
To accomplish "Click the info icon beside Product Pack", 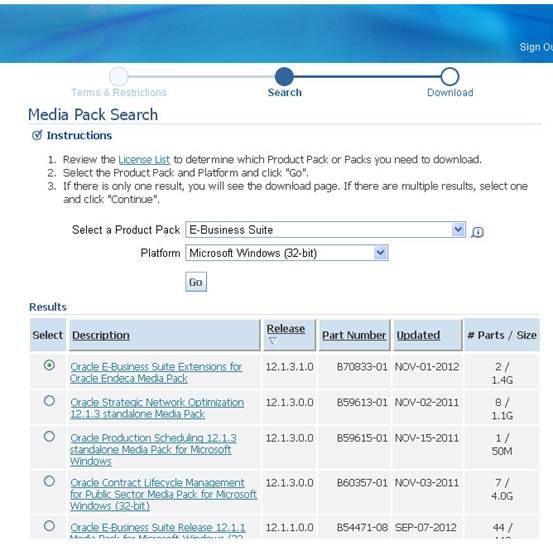I will click(477, 232).
